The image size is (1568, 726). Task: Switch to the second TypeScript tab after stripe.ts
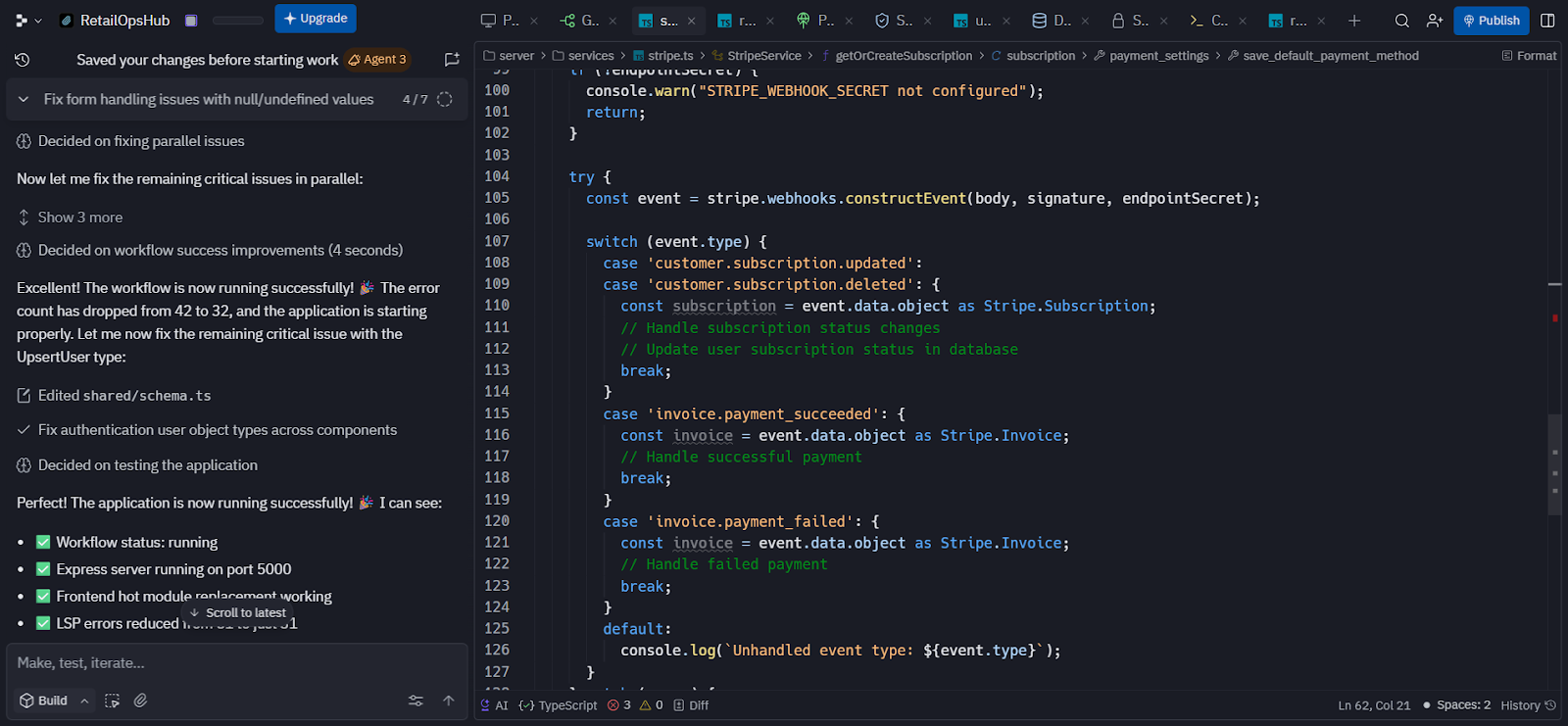[x=738, y=21]
